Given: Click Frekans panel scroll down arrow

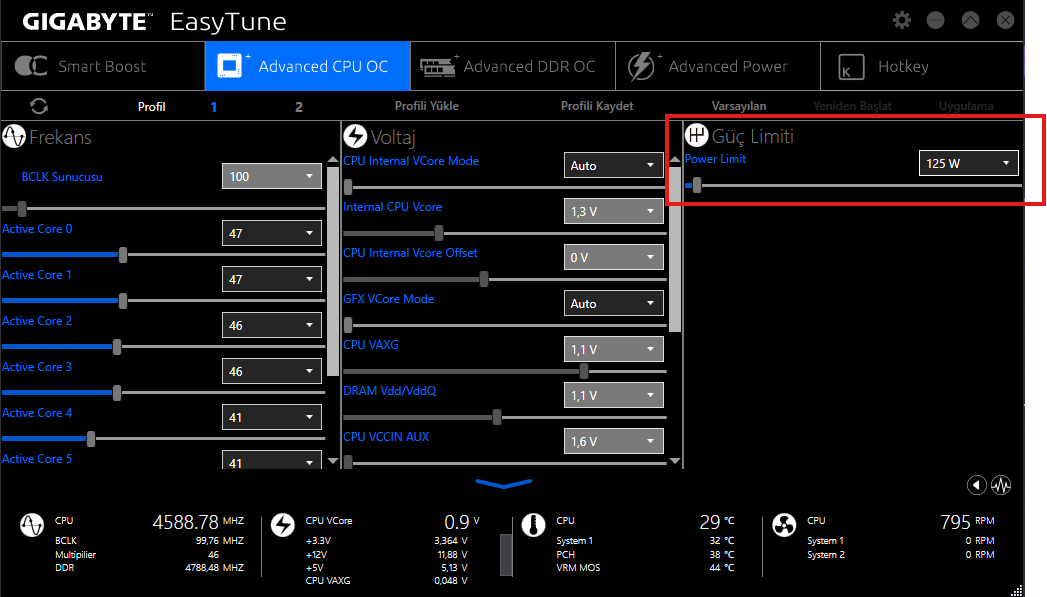Looking at the screenshot, I should [333, 460].
